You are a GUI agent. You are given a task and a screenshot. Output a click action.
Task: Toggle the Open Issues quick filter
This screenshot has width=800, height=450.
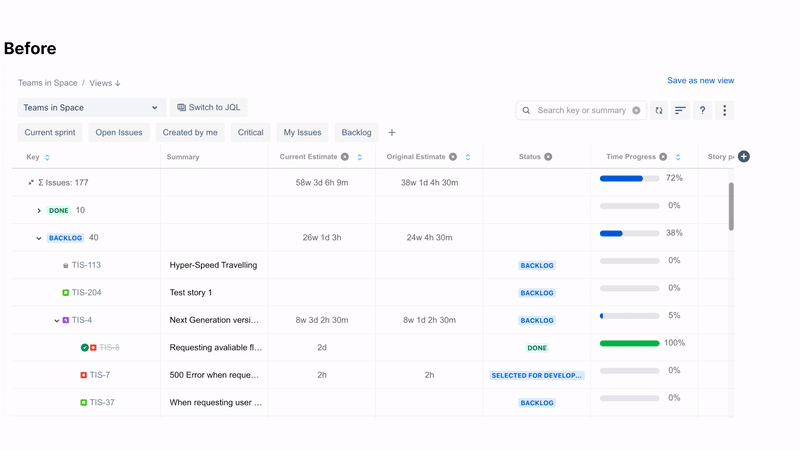[x=119, y=133]
